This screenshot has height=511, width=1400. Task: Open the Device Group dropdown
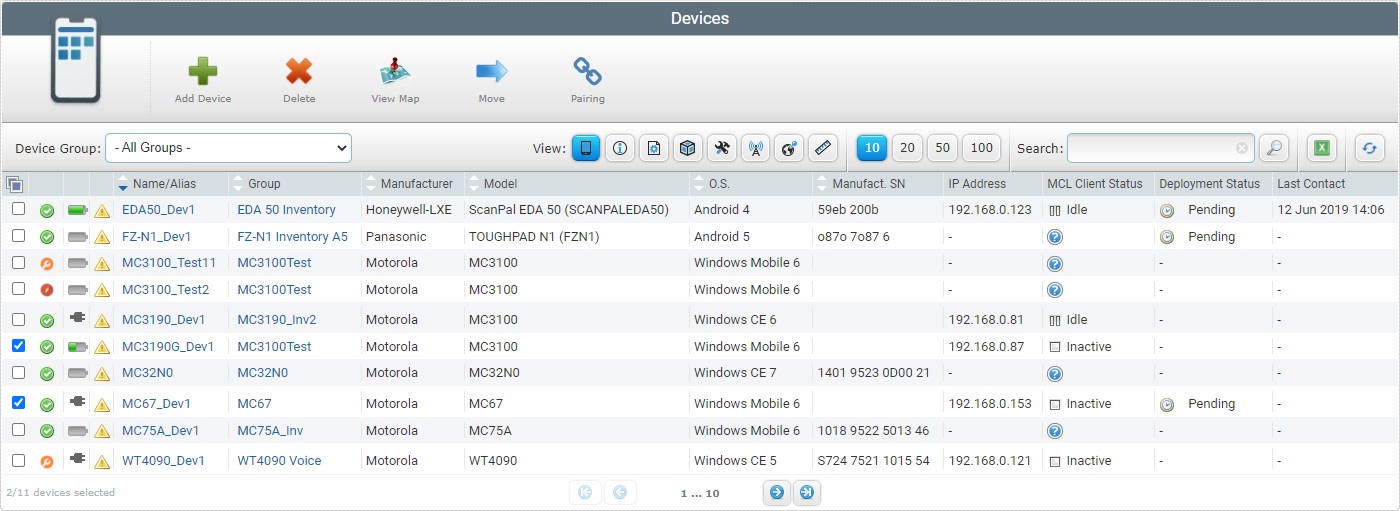(x=228, y=148)
